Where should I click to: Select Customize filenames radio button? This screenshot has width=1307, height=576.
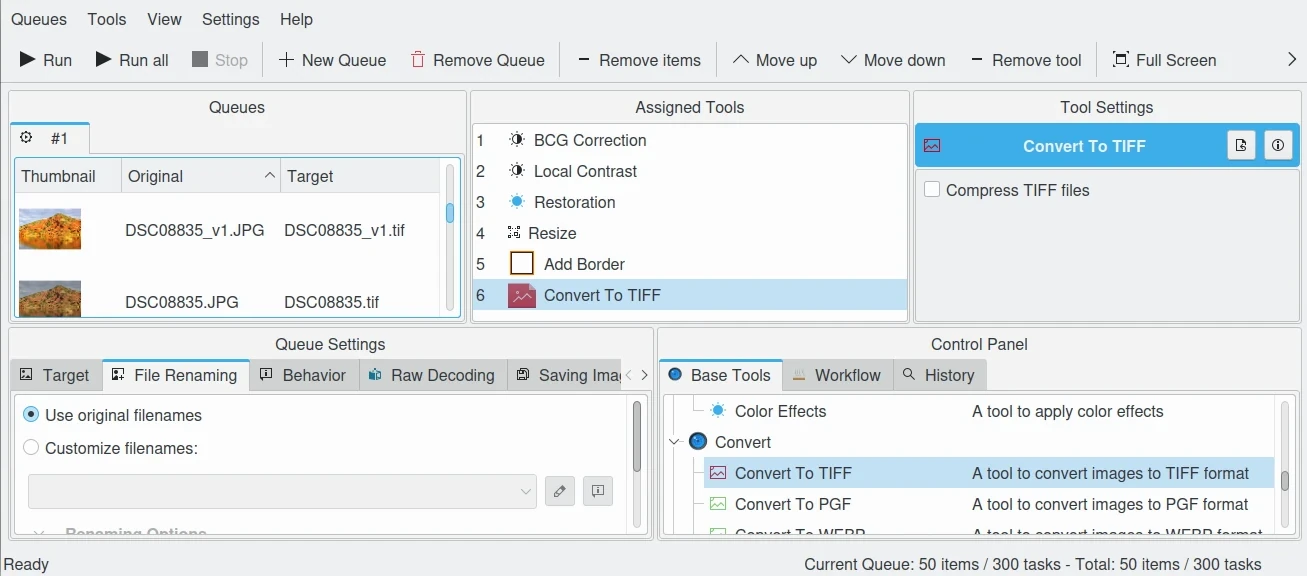tap(31, 448)
